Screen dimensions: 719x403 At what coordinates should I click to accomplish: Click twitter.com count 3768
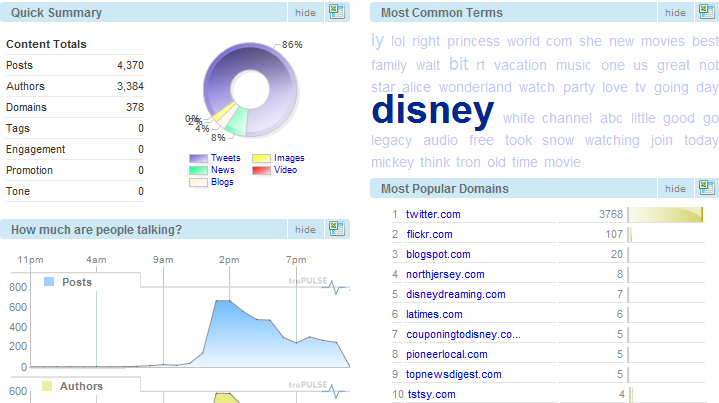click(x=611, y=214)
